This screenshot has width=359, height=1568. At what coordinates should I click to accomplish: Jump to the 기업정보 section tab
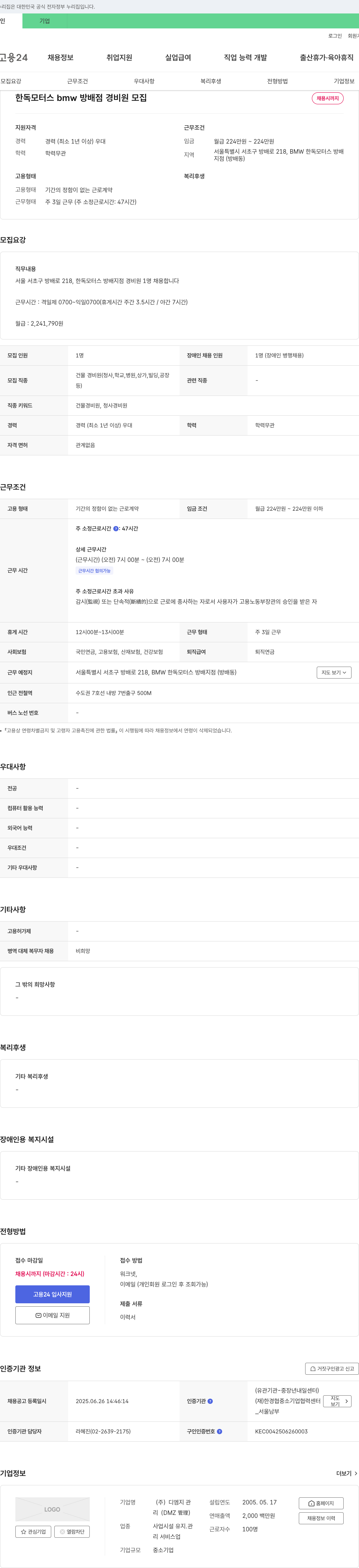344,81
